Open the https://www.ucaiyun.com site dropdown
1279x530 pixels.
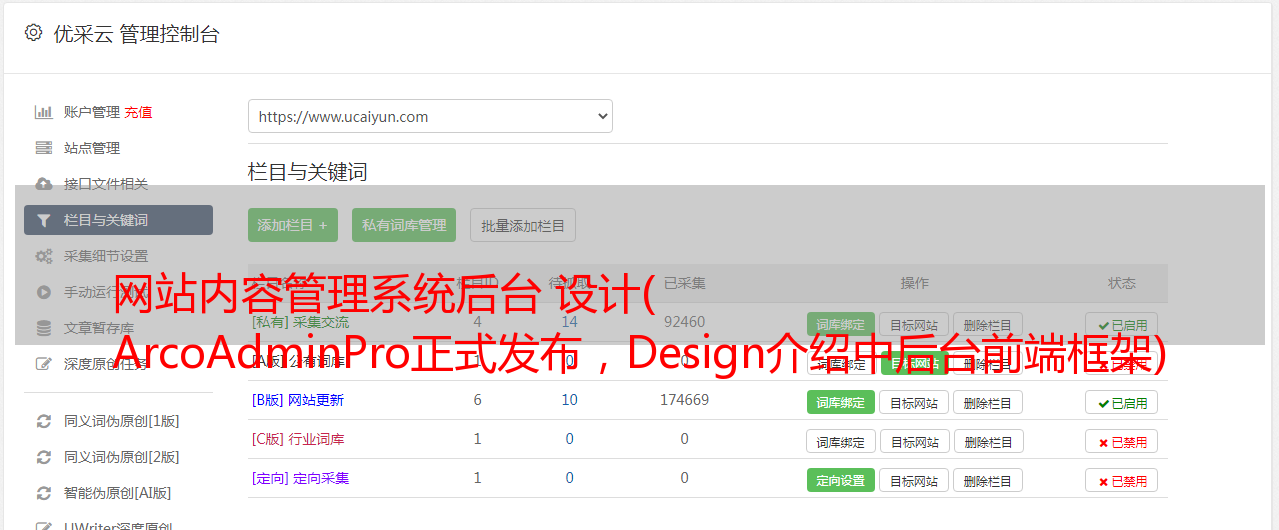coord(430,116)
